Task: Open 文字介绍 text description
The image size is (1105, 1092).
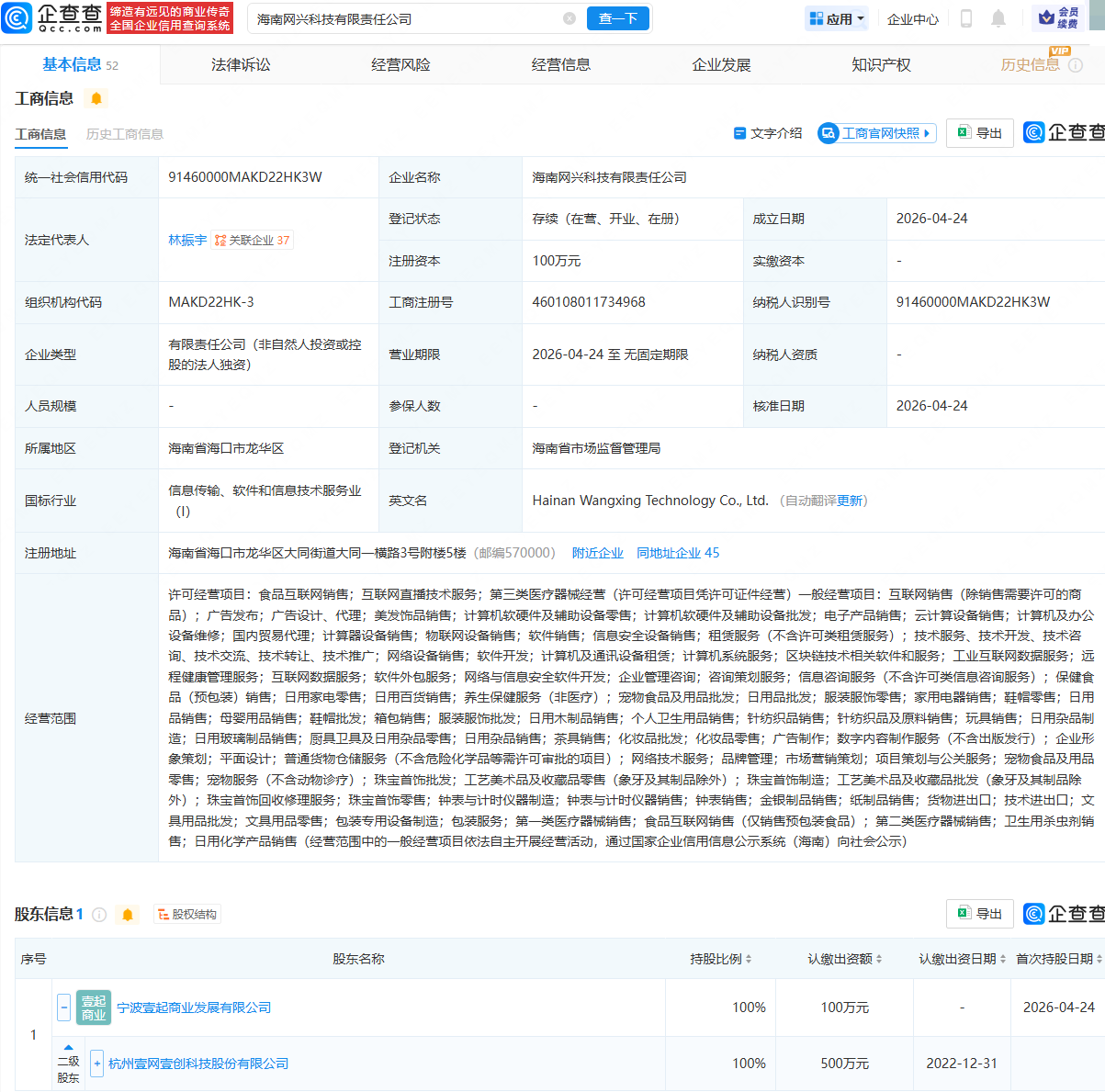Action: click(768, 133)
